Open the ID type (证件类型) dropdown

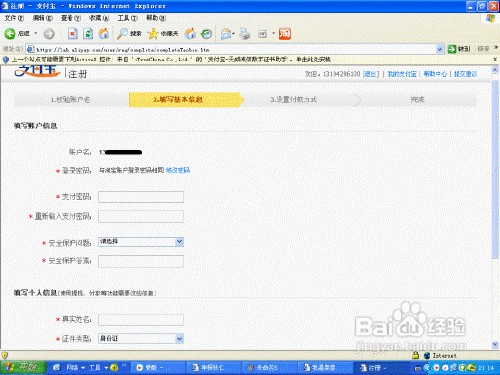click(x=179, y=339)
